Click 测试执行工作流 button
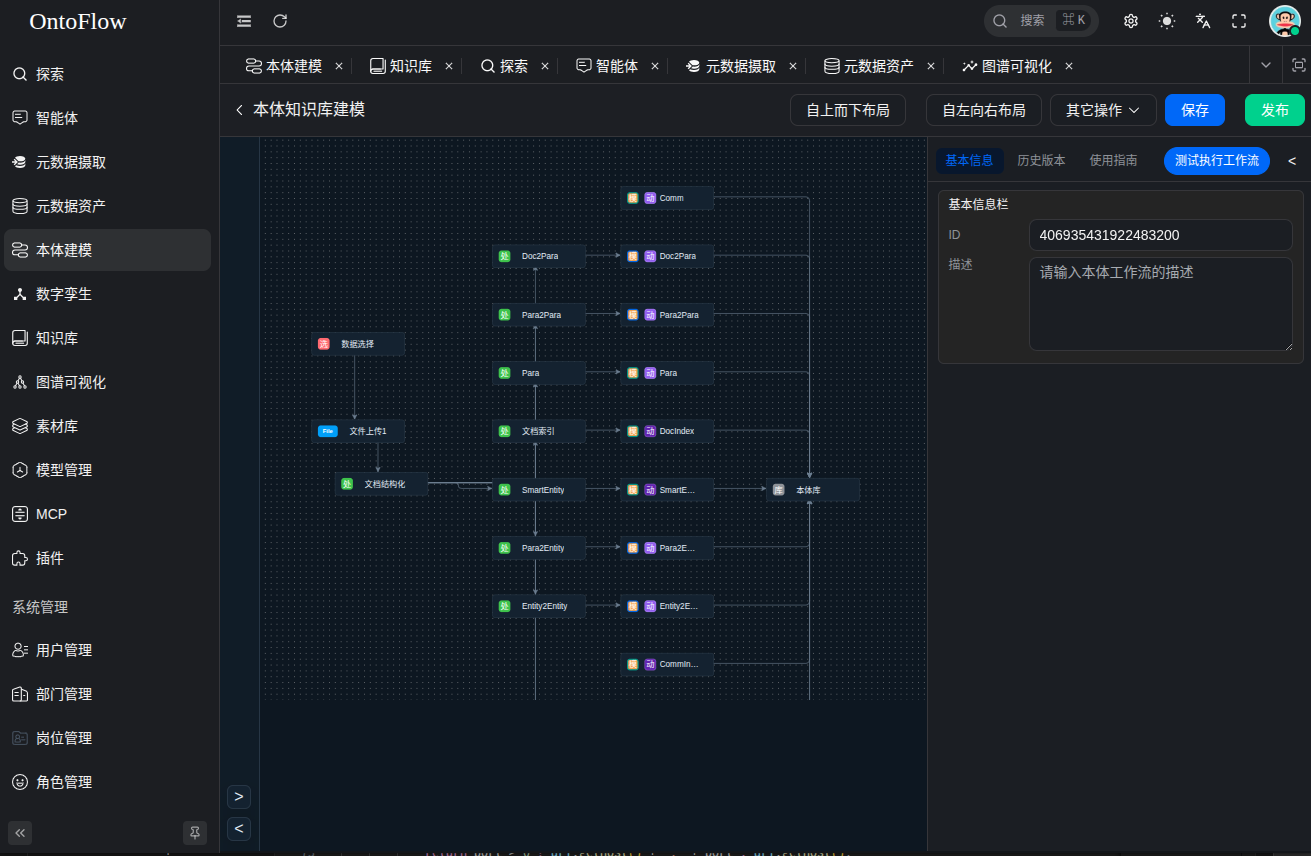Image resolution: width=1311 pixels, height=856 pixels. (x=1217, y=160)
